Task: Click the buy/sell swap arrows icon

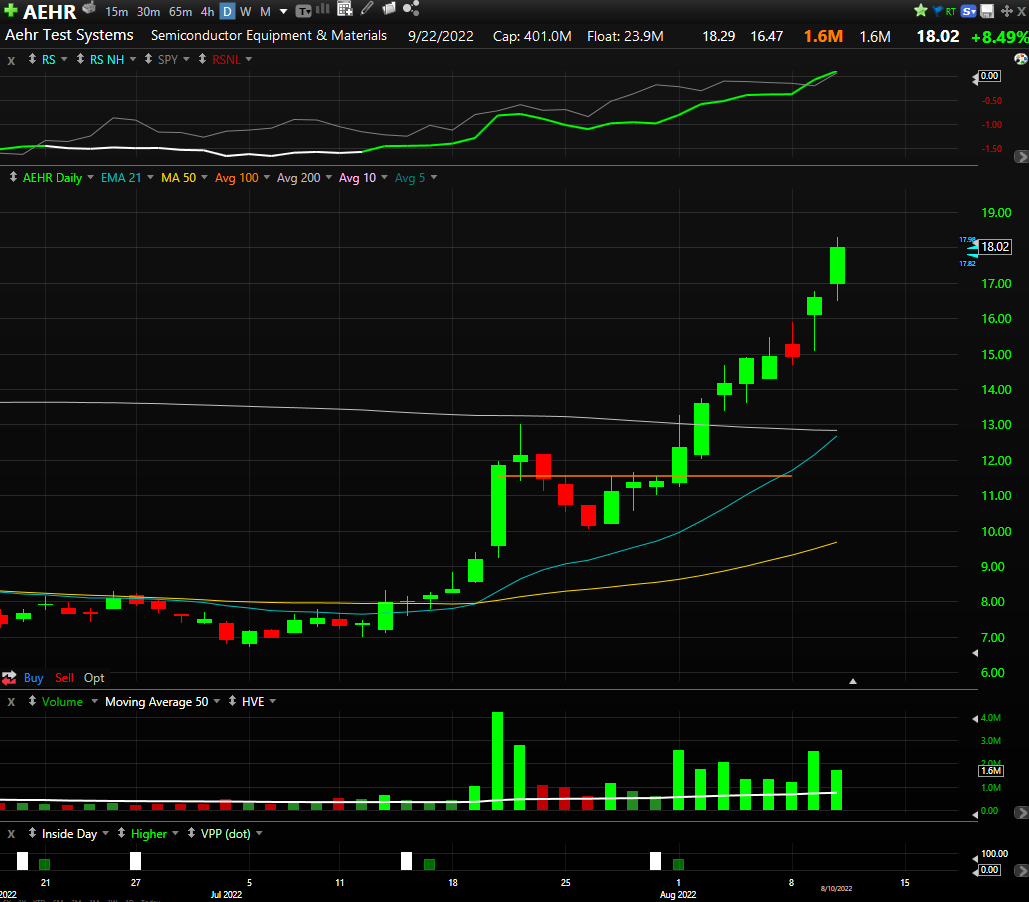Action: click(x=9, y=678)
